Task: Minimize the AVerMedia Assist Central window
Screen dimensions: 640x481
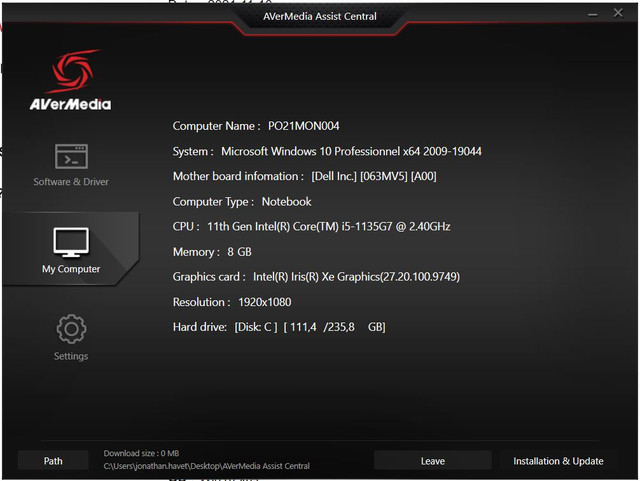Action: [x=591, y=14]
